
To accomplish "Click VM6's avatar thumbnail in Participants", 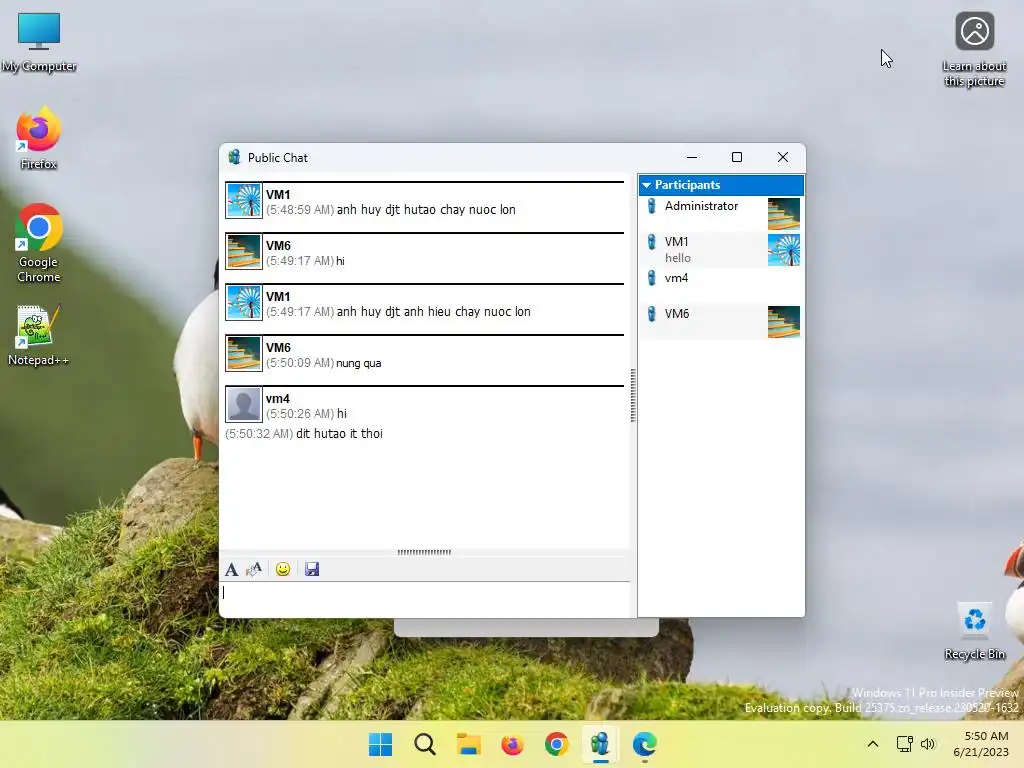I will [x=784, y=321].
